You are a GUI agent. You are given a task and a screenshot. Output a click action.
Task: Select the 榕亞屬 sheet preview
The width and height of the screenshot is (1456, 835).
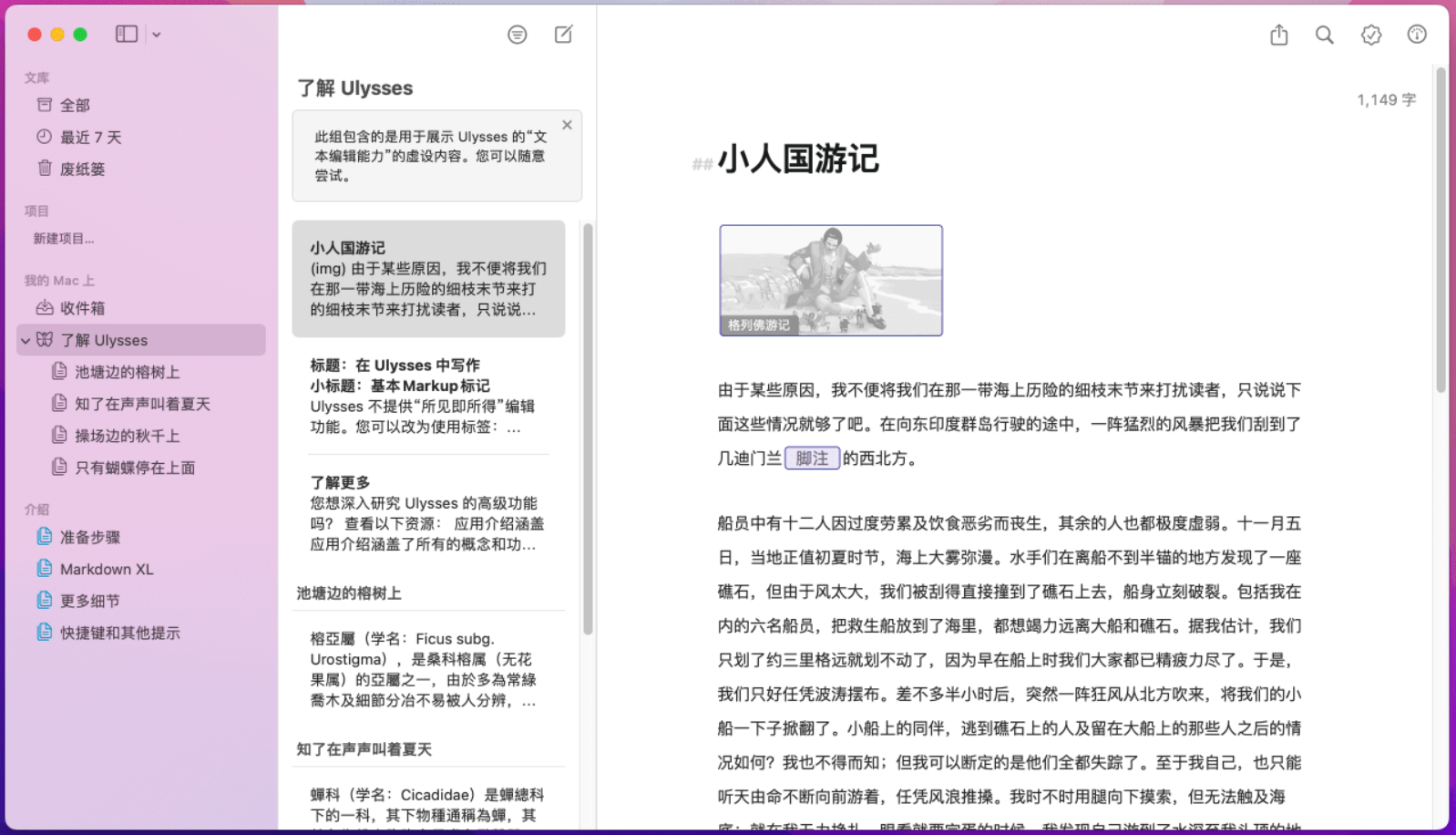click(428, 670)
